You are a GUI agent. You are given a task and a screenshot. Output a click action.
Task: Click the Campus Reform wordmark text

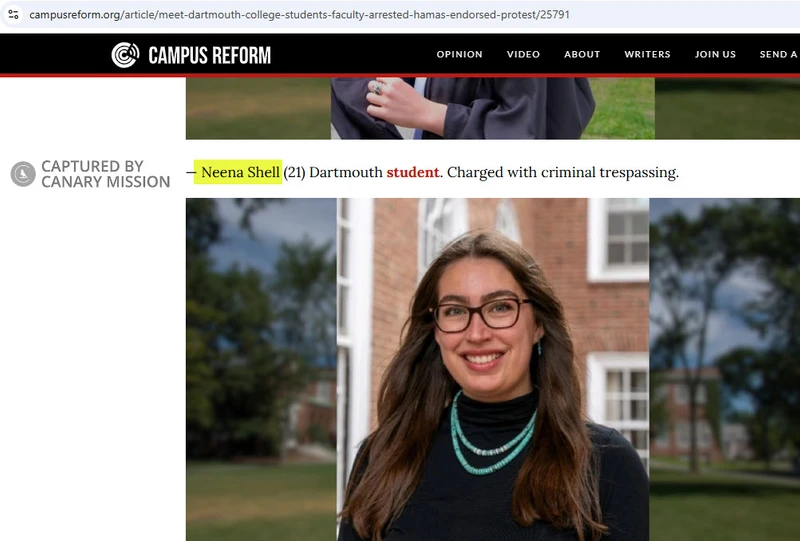tap(210, 55)
